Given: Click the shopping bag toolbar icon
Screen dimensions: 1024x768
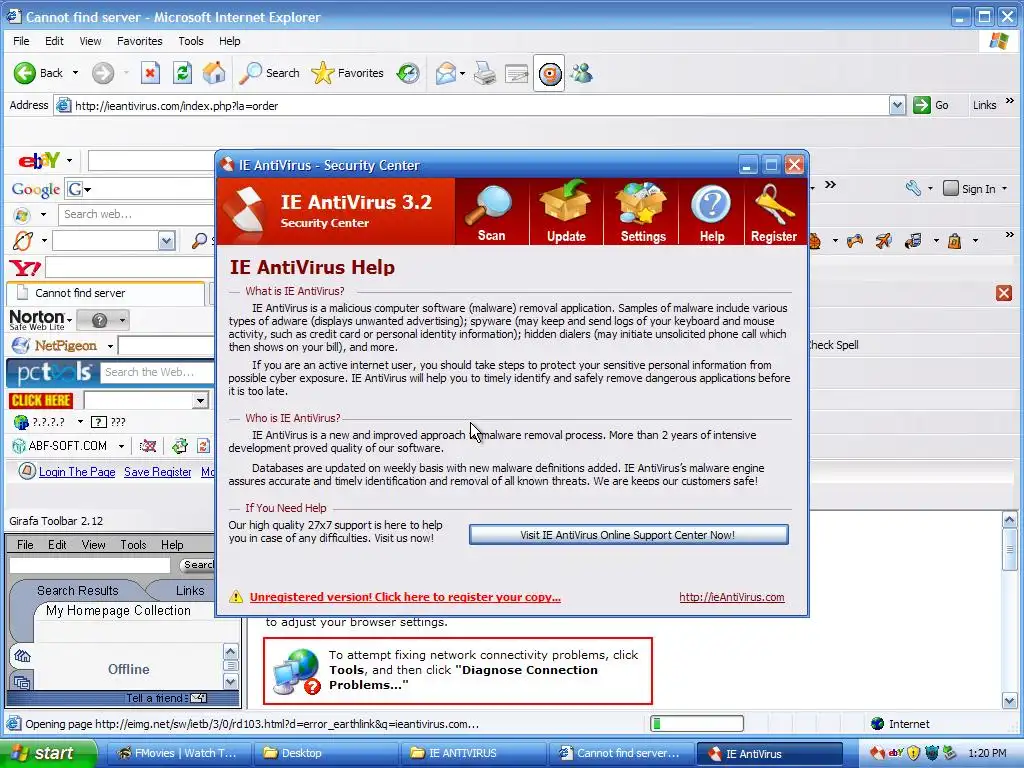Looking at the screenshot, I should click(954, 242).
